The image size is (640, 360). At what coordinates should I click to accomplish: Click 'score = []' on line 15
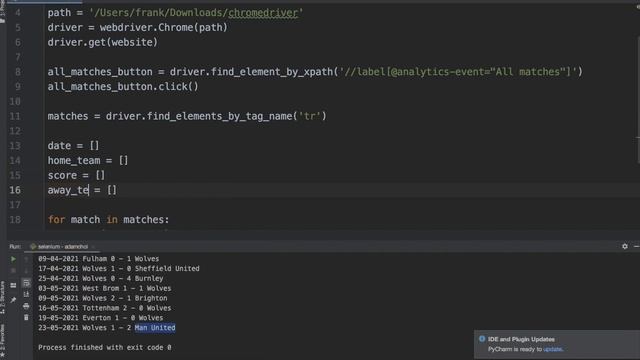(76, 176)
